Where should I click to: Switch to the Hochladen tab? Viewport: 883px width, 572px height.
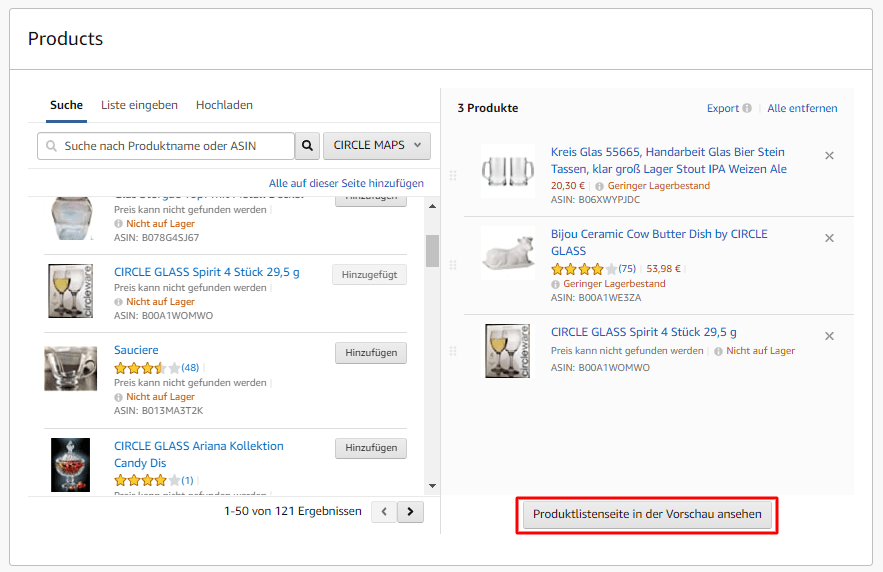click(224, 105)
